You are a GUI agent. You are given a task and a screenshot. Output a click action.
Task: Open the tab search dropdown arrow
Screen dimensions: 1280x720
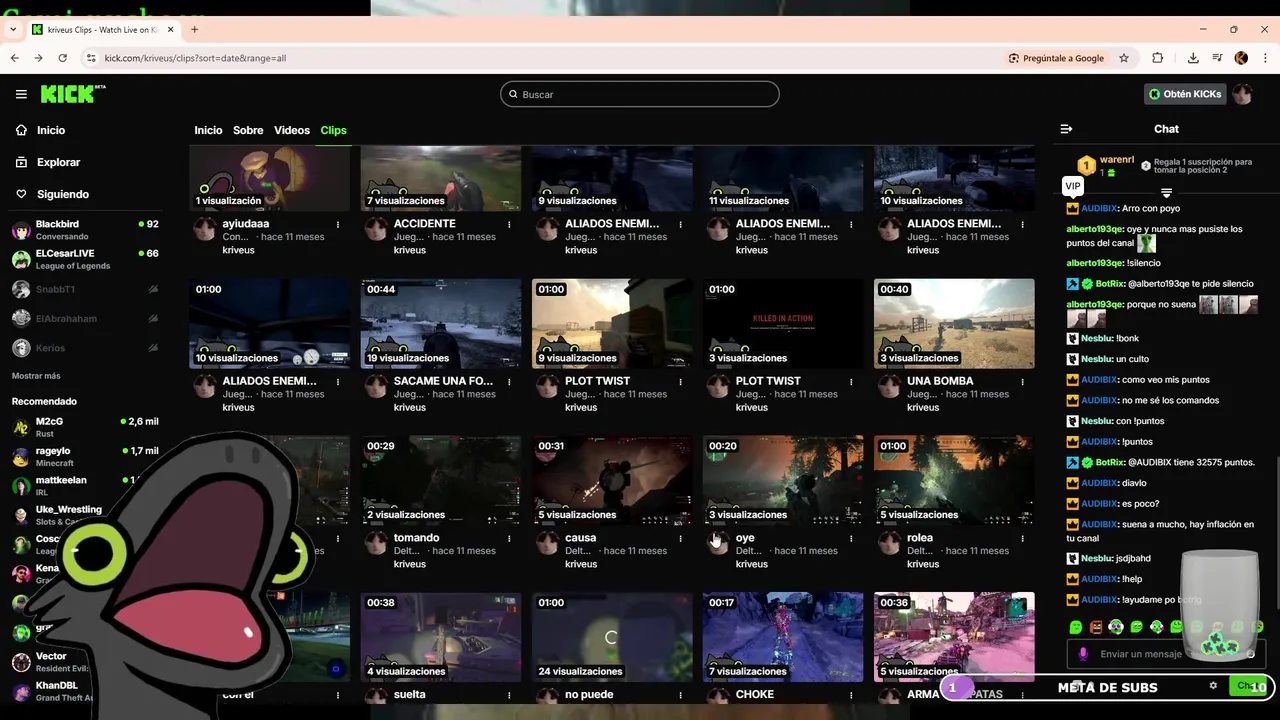[13, 30]
